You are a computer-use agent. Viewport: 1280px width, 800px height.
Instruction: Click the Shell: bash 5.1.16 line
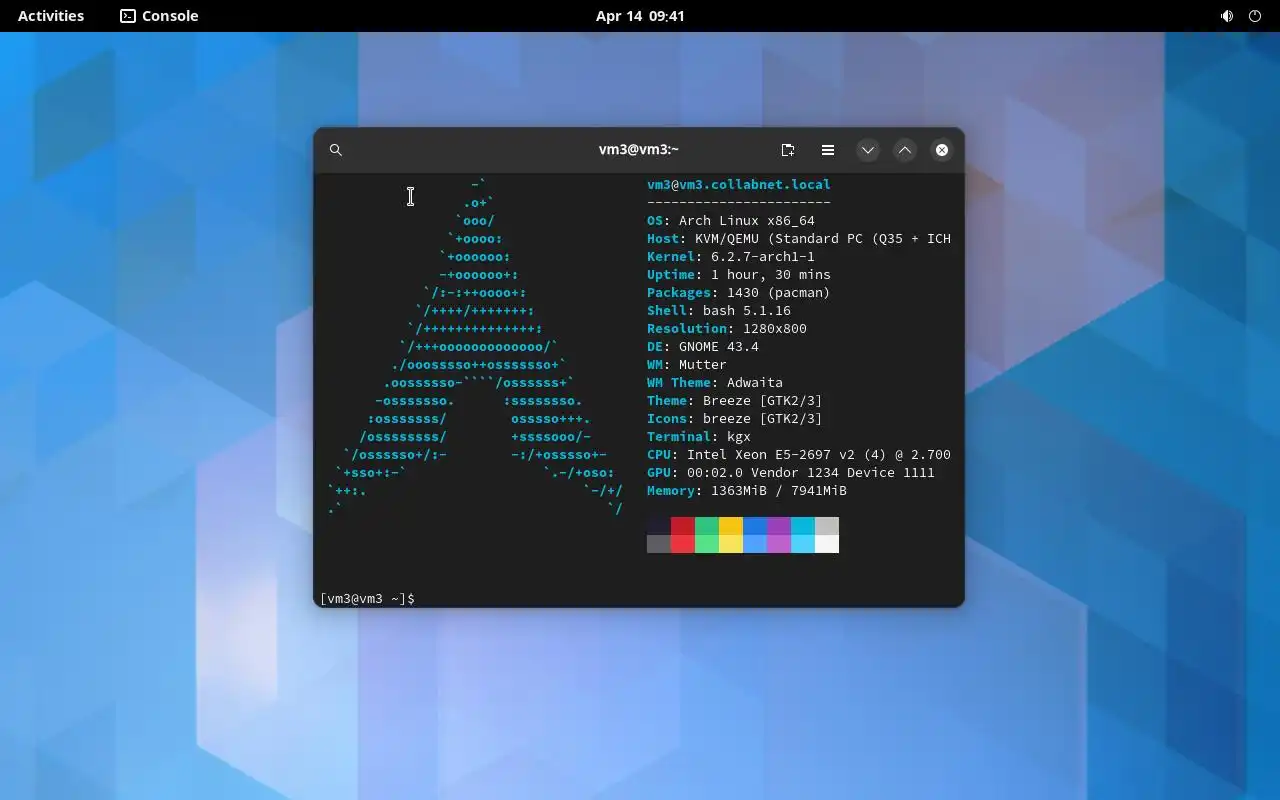point(719,311)
